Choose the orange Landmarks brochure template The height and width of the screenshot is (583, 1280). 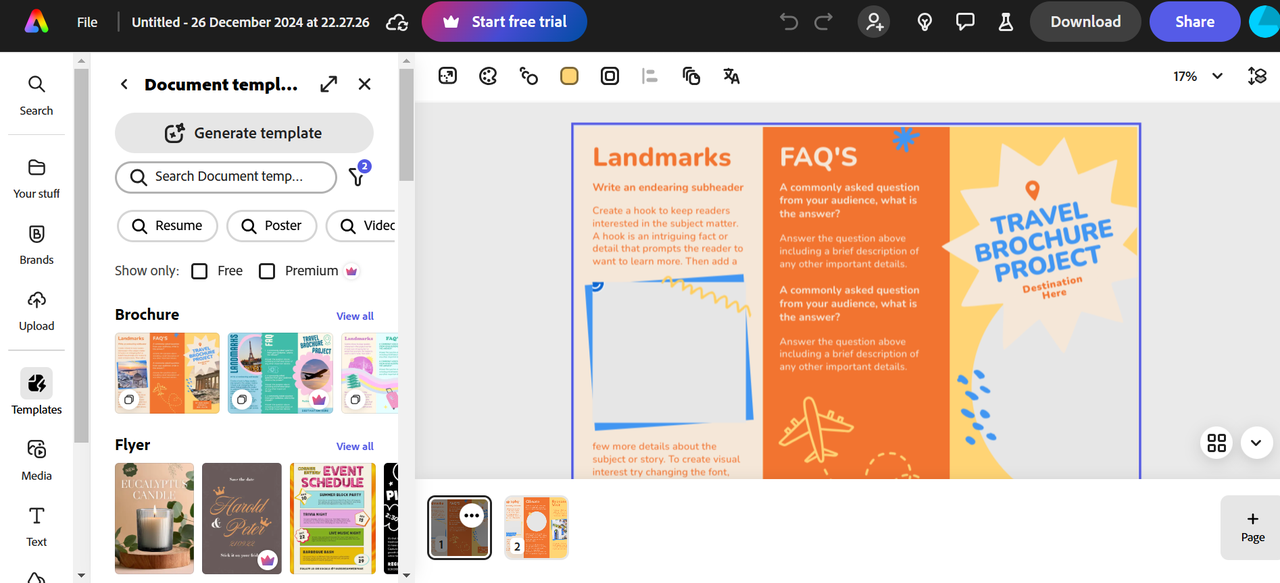(167, 373)
